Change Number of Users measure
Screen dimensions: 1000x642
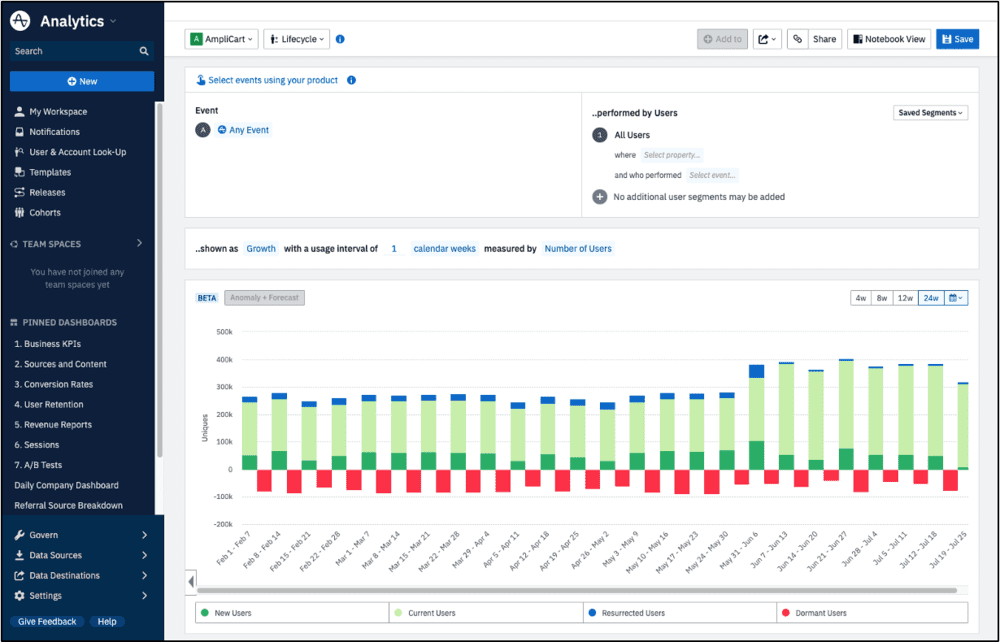pyautogui.click(x=578, y=249)
